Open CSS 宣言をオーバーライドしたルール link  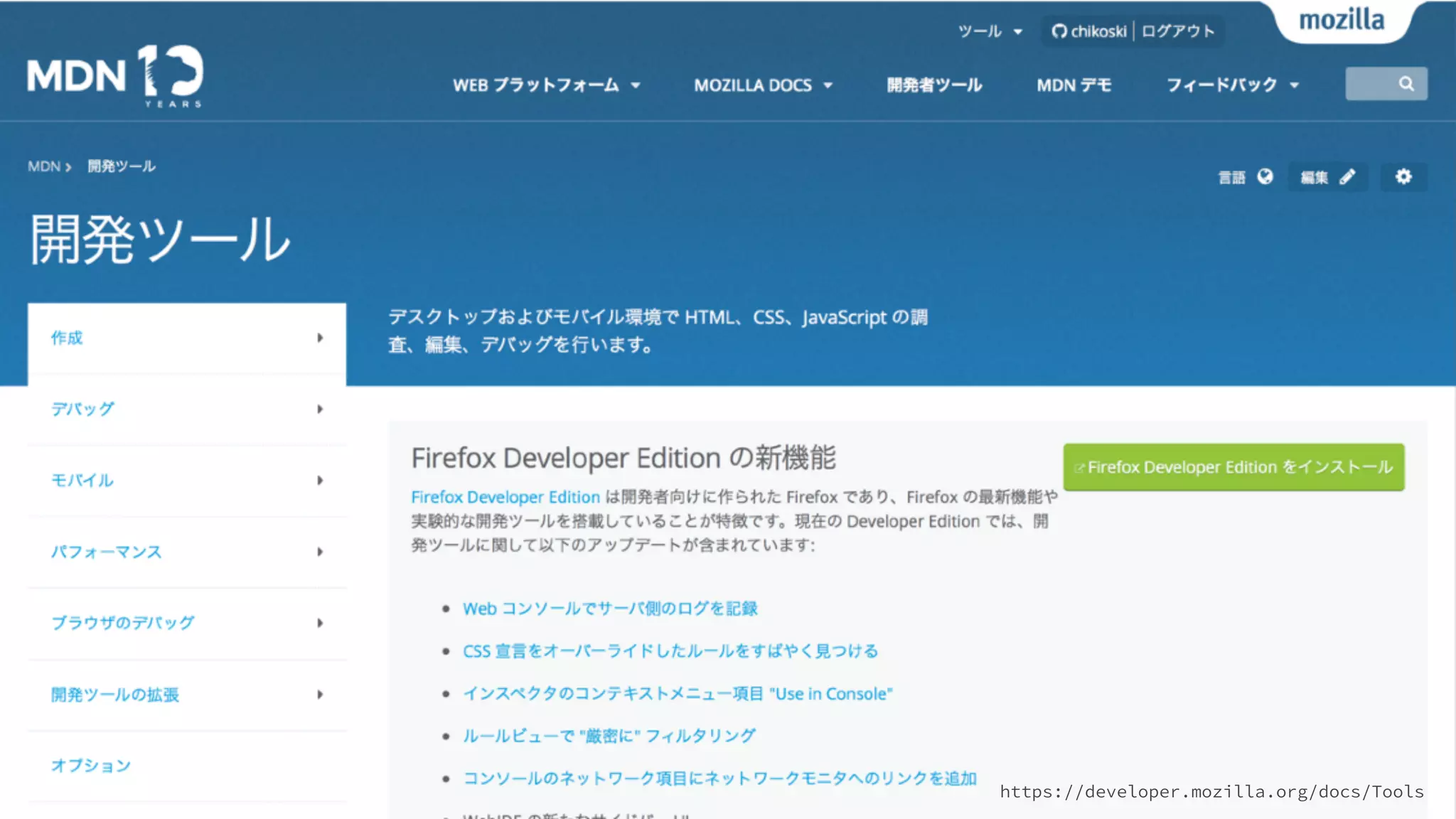click(670, 651)
